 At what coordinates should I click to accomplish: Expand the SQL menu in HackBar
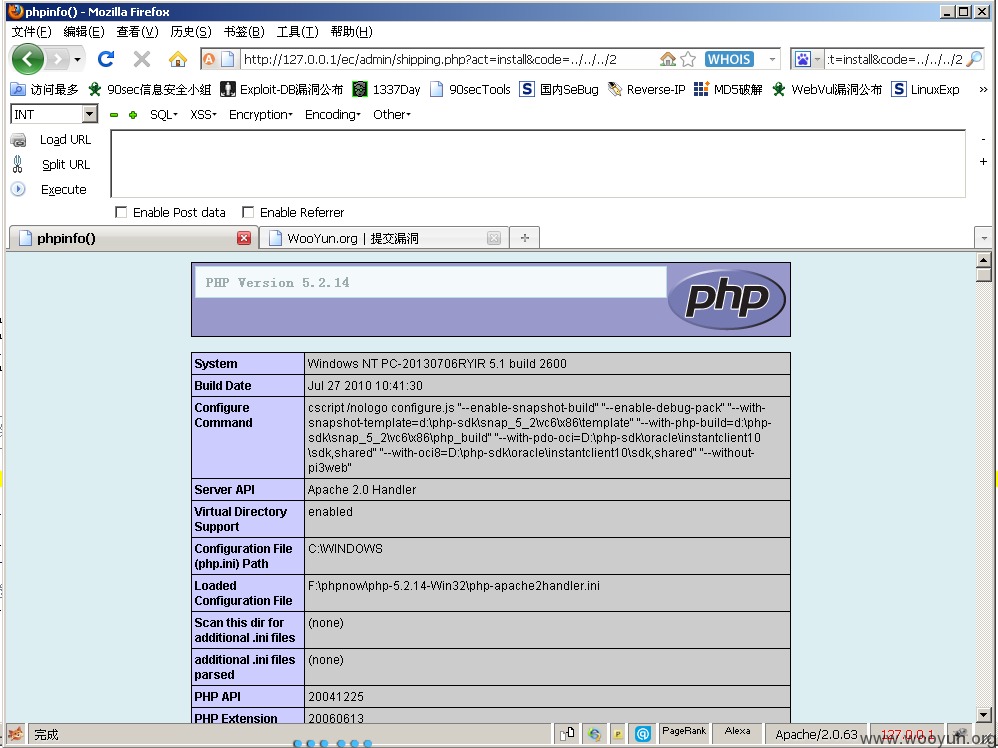[163, 115]
